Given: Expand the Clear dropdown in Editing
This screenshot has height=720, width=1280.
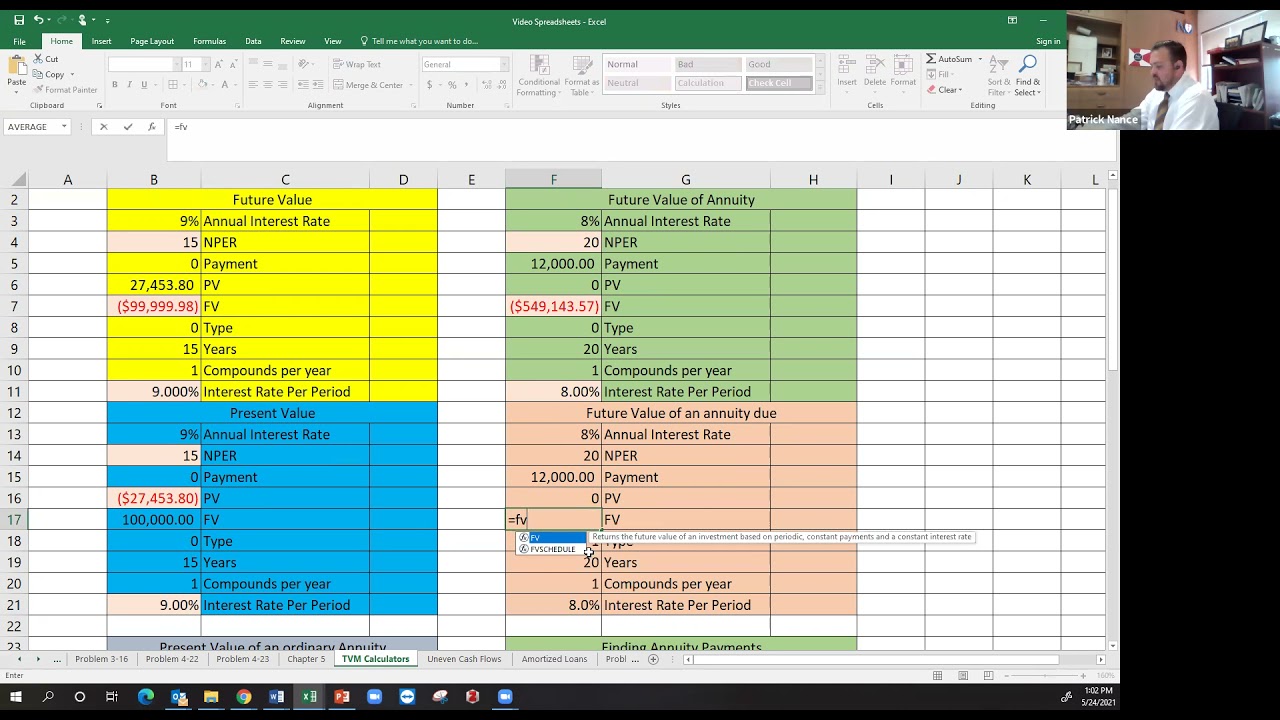Looking at the screenshot, I should [x=961, y=90].
